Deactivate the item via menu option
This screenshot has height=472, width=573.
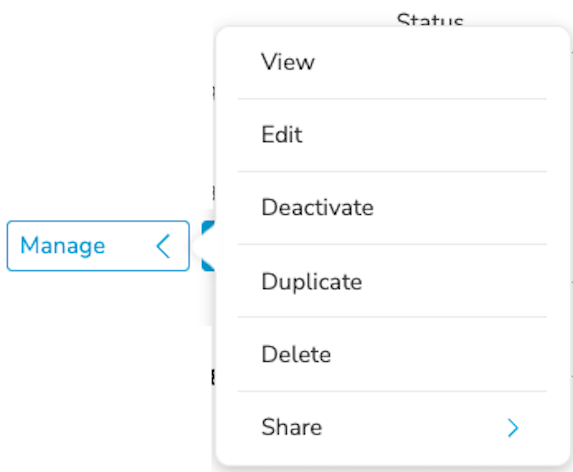click(x=317, y=208)
